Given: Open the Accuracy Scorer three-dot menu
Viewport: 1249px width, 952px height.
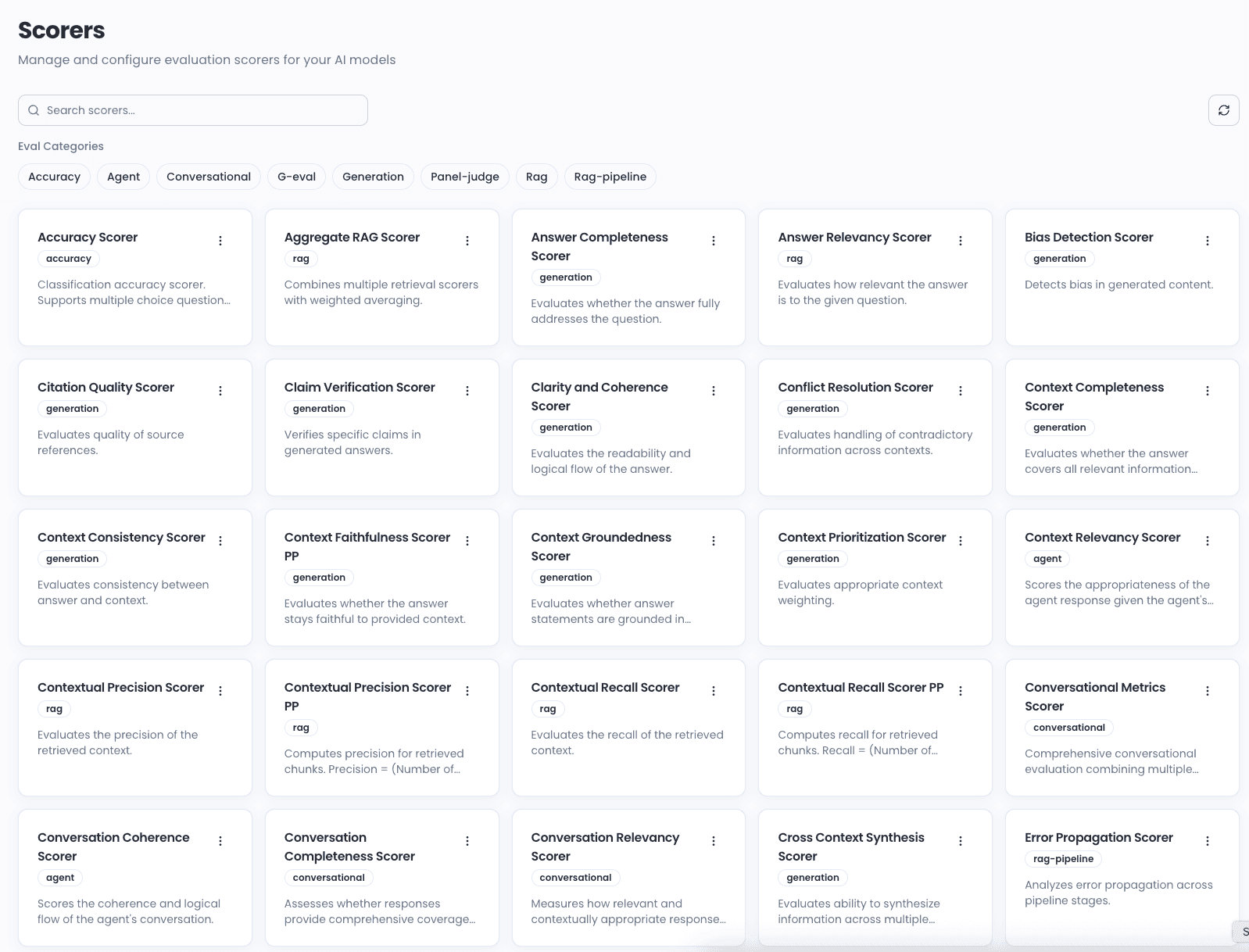Looking at the screenshot, I should (220, 241).
